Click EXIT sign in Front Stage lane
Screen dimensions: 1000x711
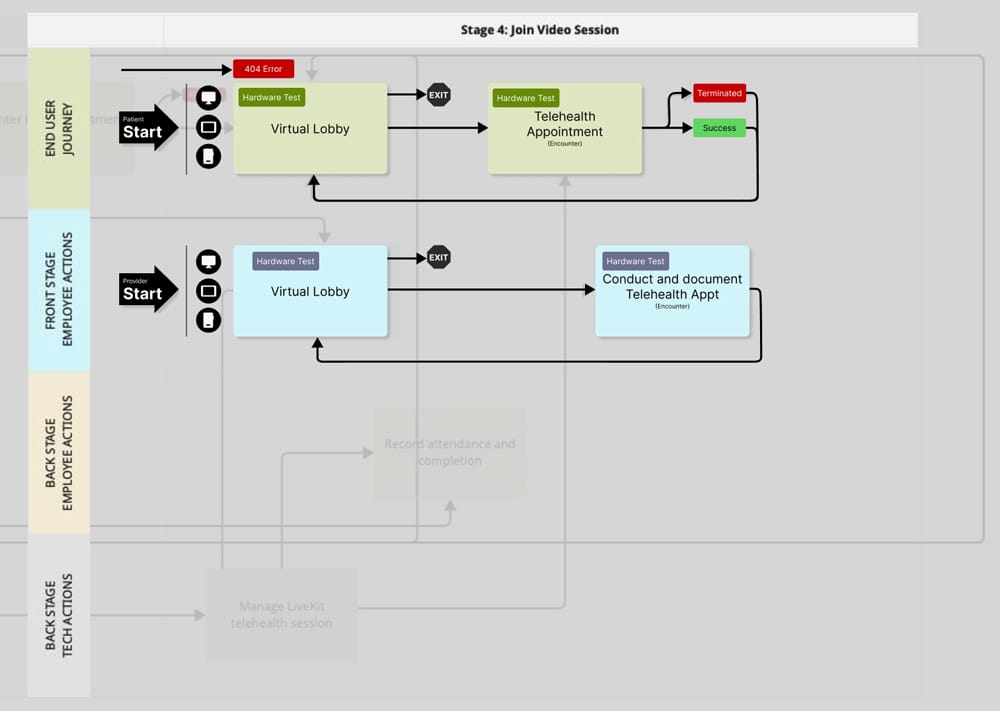click(x=439, y=258)
